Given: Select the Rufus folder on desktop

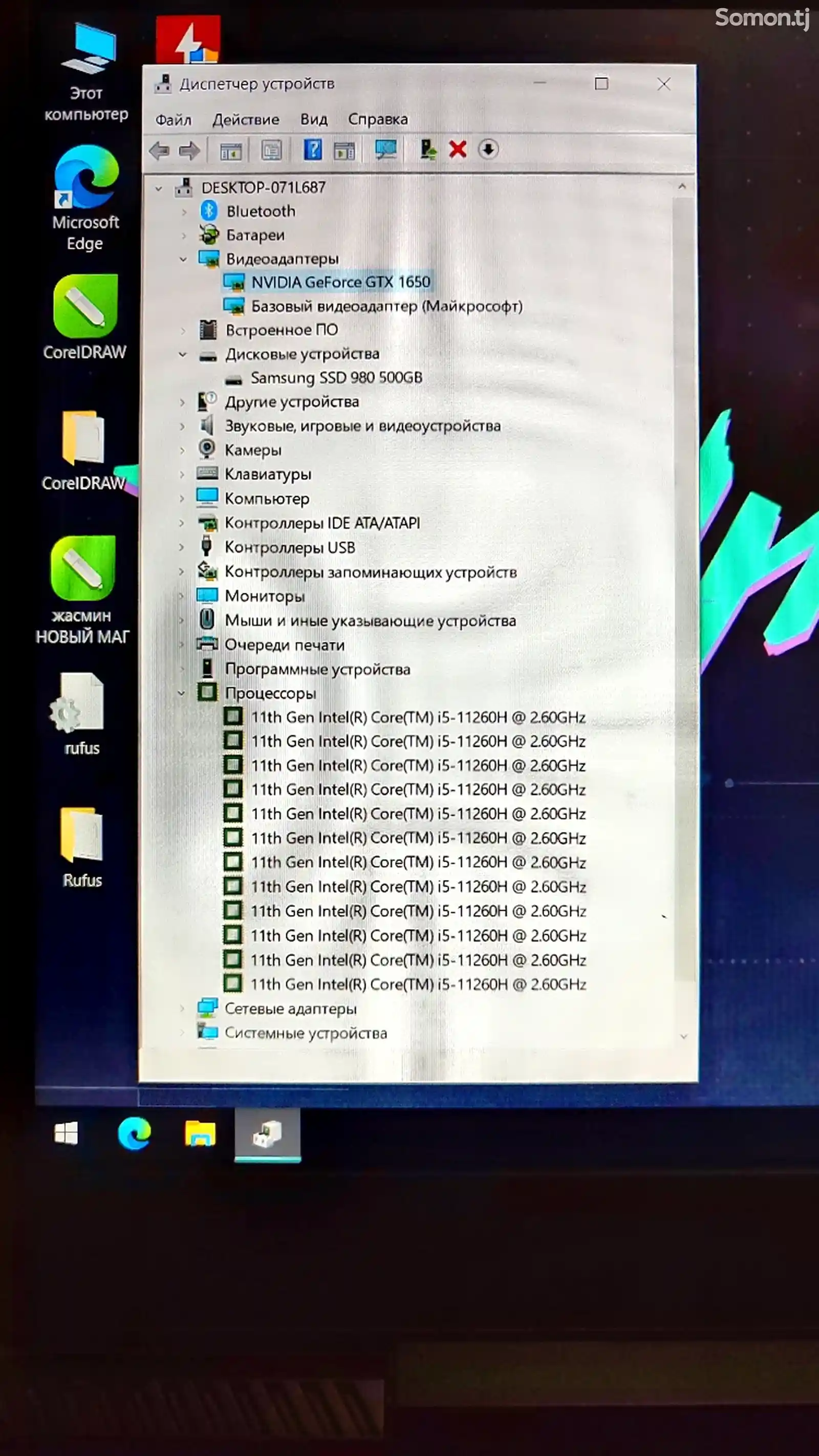Looking at the screenshot, I should coord(82,847).
